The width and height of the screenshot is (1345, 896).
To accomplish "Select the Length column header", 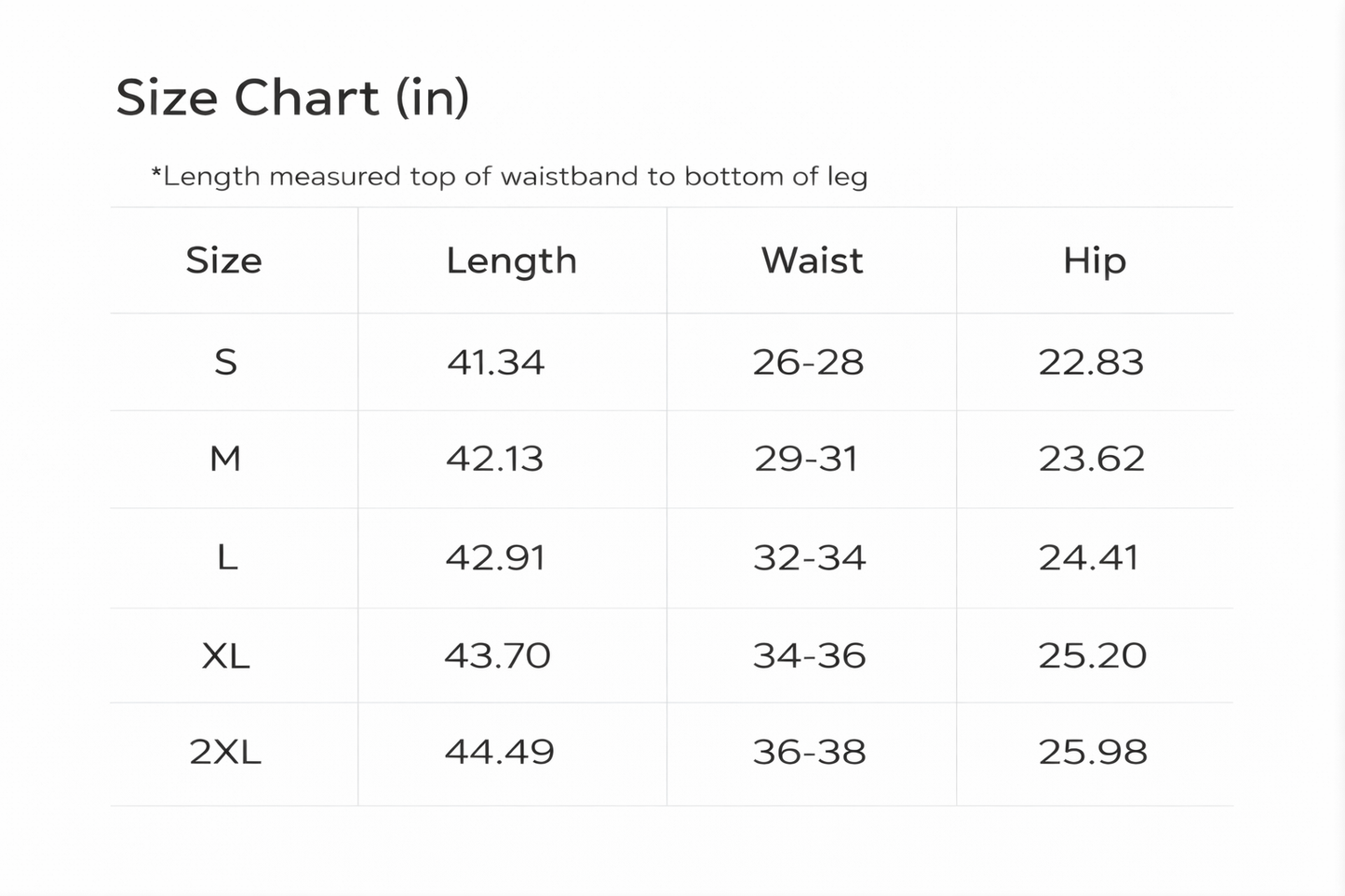I will pos(511,261).
